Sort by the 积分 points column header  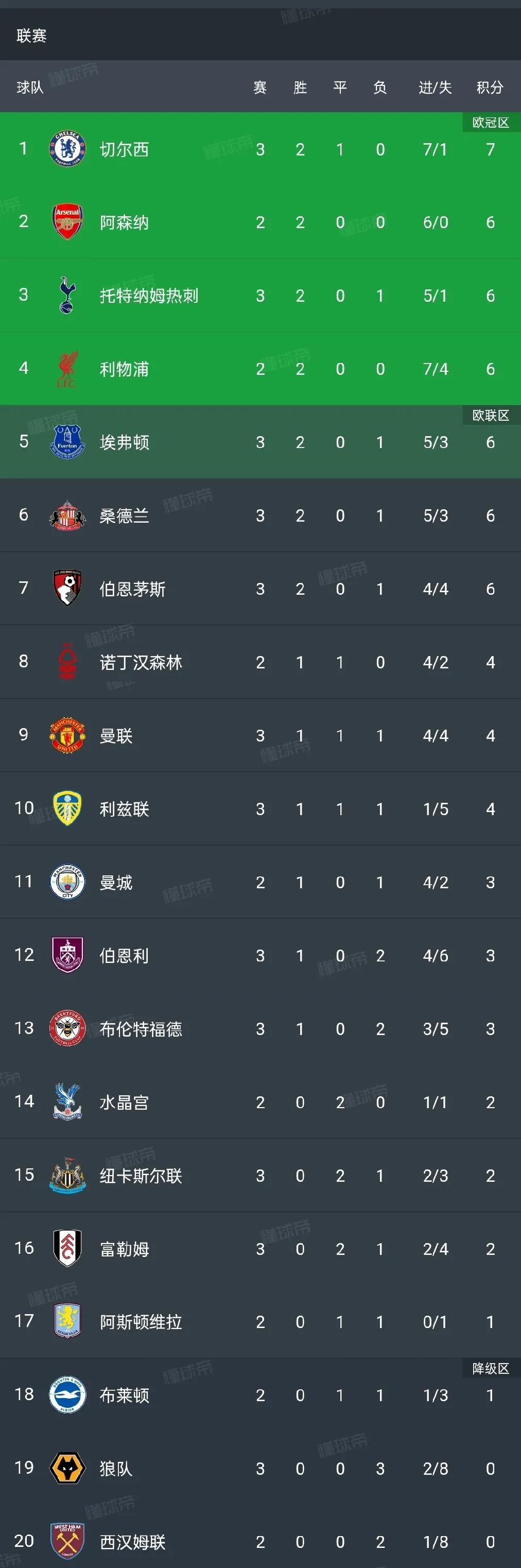(490, 88)
